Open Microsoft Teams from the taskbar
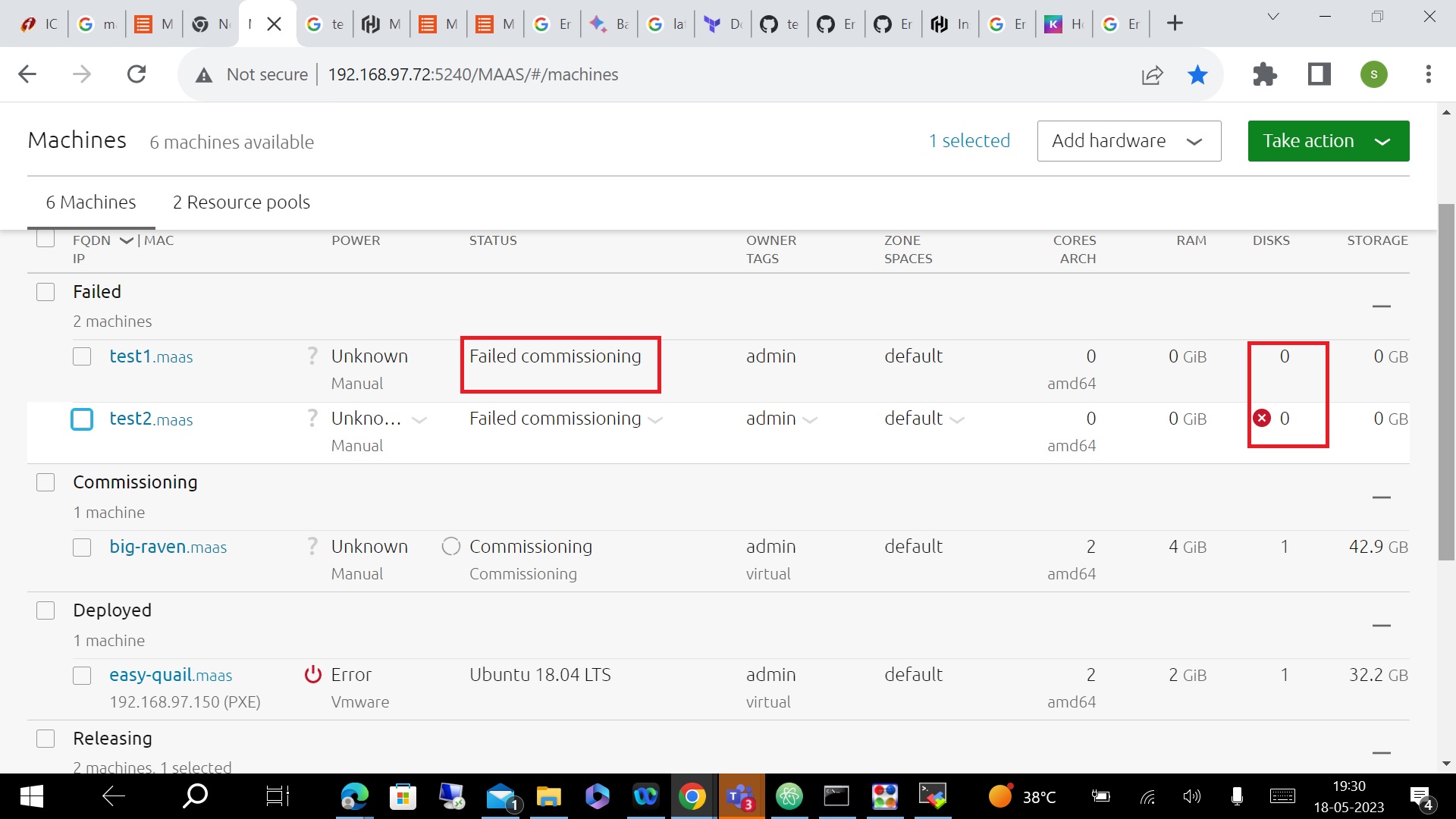The height and width of the screenshot is (819, 1456). pos(740,796)
